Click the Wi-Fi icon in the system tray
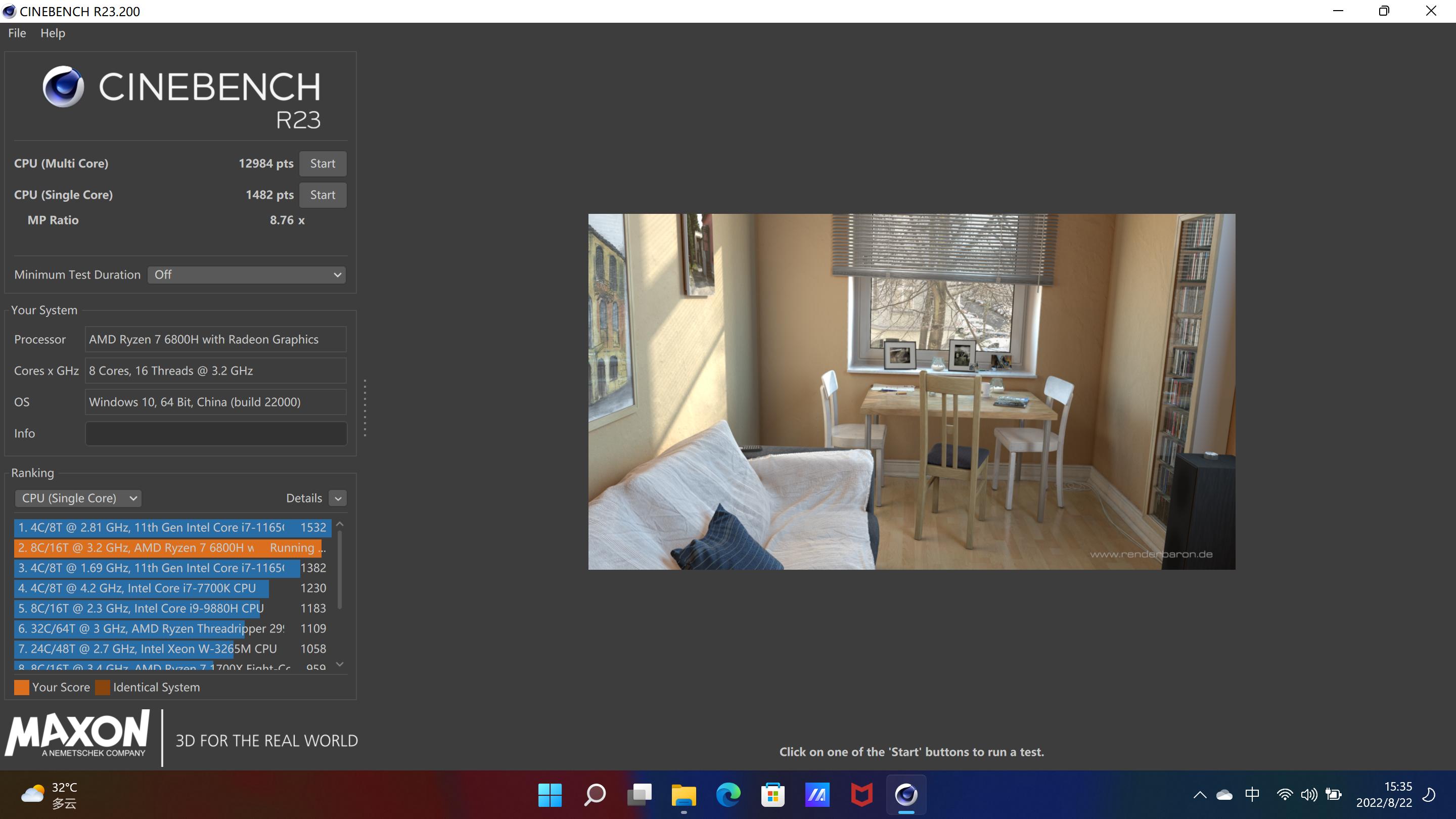The height and width of the screenshot is (819, 1456). click(x=1284, y=795)
